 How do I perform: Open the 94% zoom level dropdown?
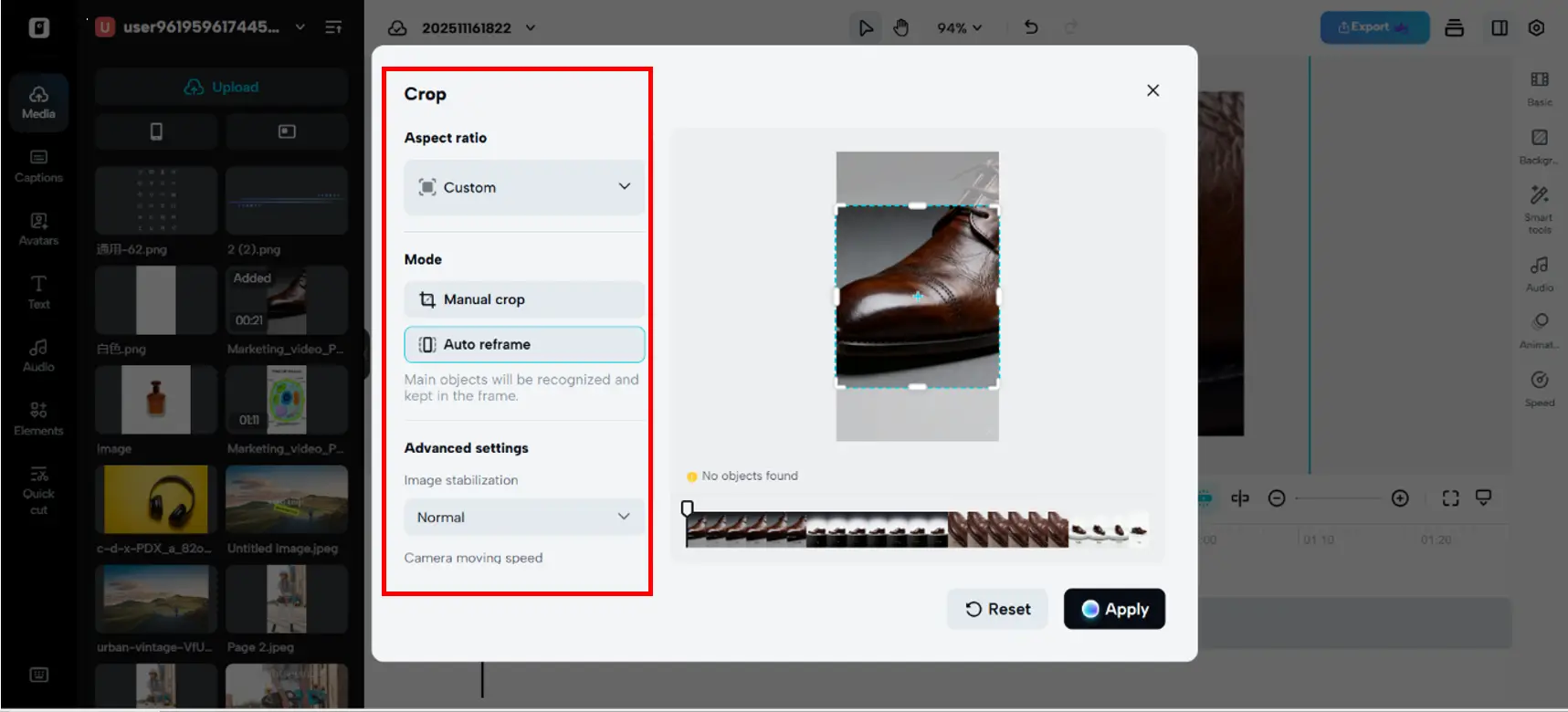click(x=959, y=27)
